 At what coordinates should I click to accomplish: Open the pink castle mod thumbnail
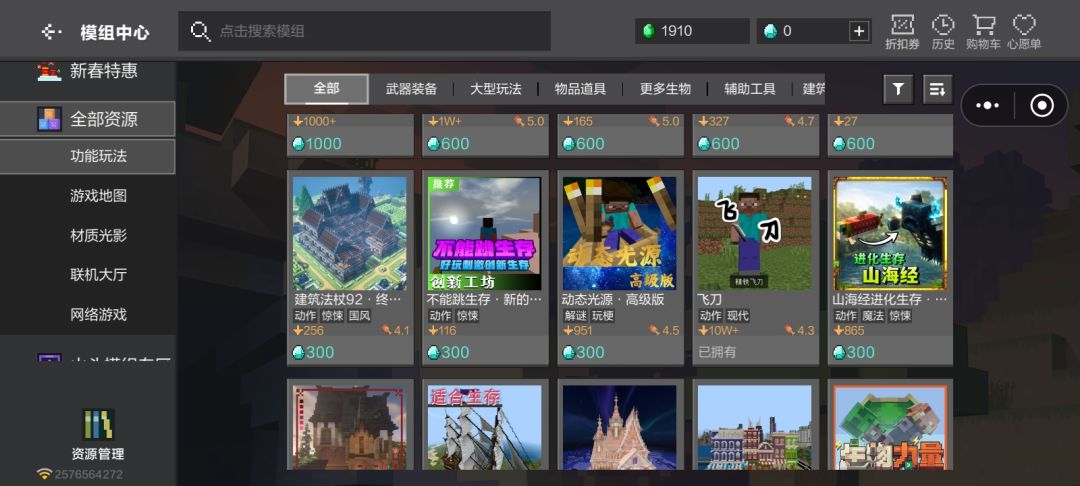[620, 427]
